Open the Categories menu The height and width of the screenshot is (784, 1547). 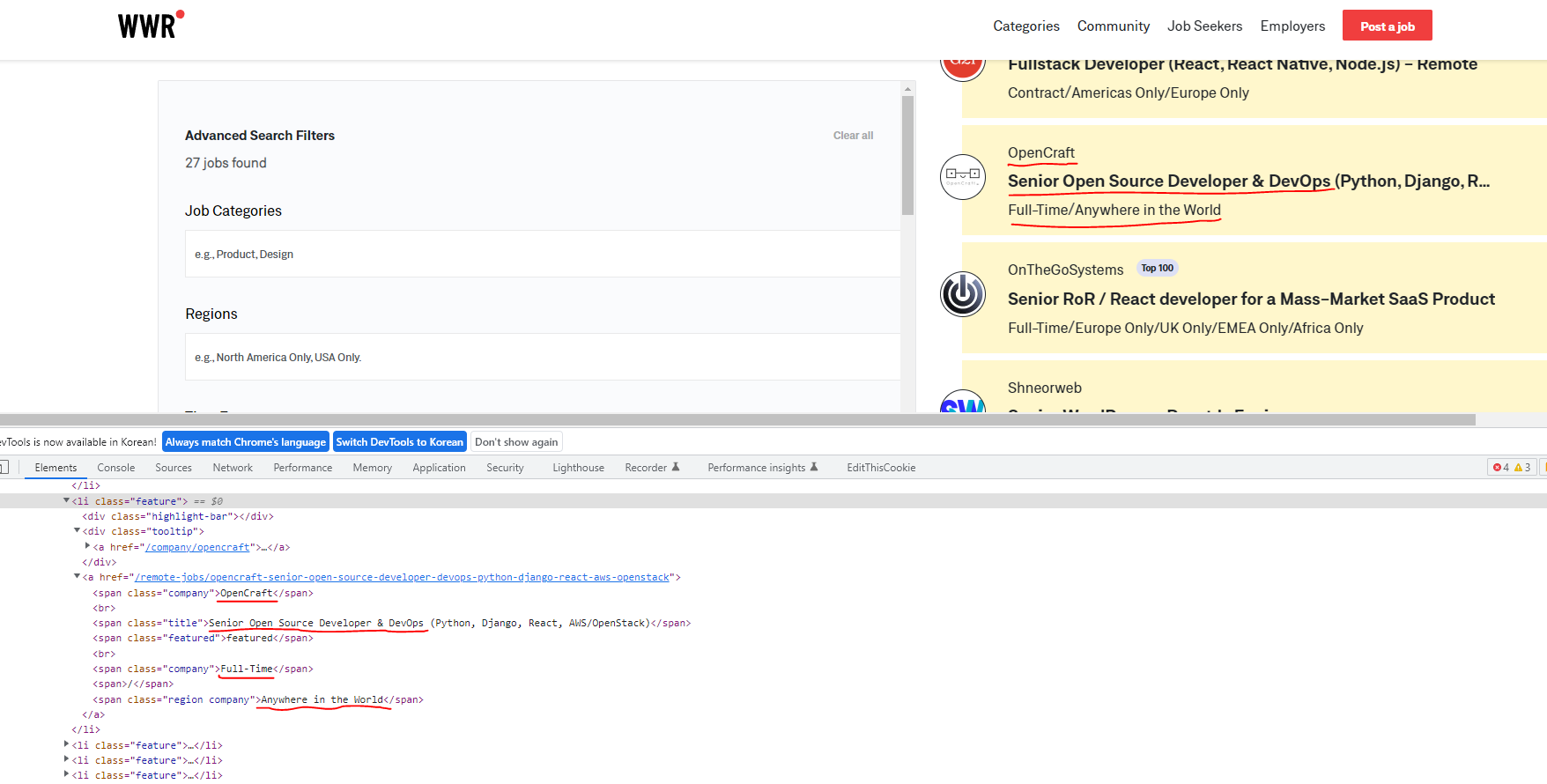coord(1026,26)
